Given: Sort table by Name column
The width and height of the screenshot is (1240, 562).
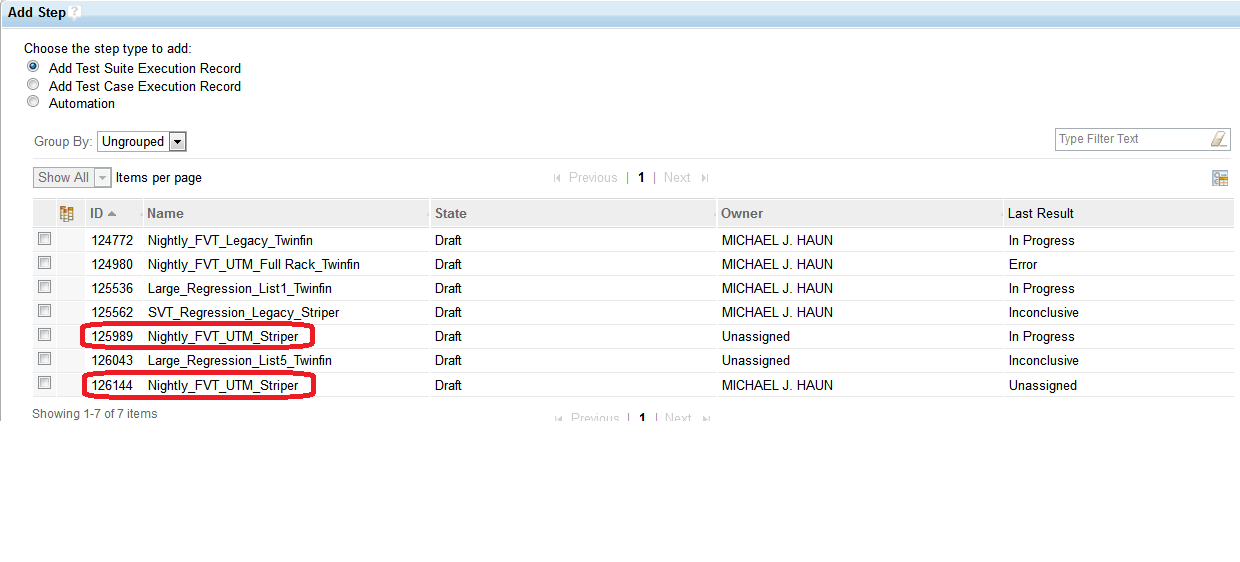Looking at the screenshot, I should 166,213.
